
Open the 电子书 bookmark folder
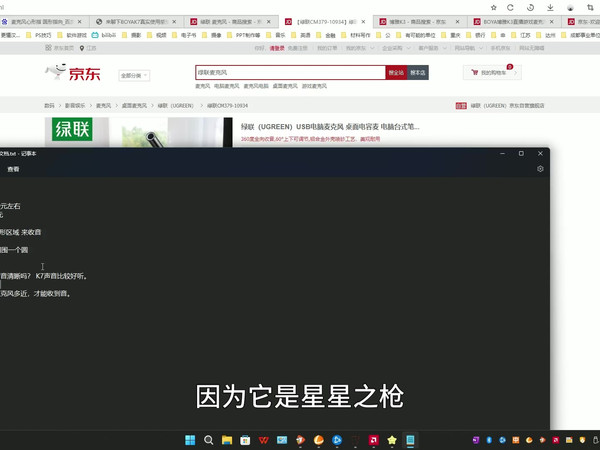184,35
